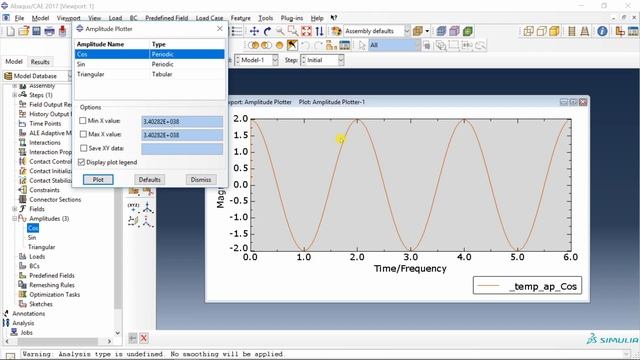Click the Dismiss button
The image size is (640, 360).
[x=201, y=180]
